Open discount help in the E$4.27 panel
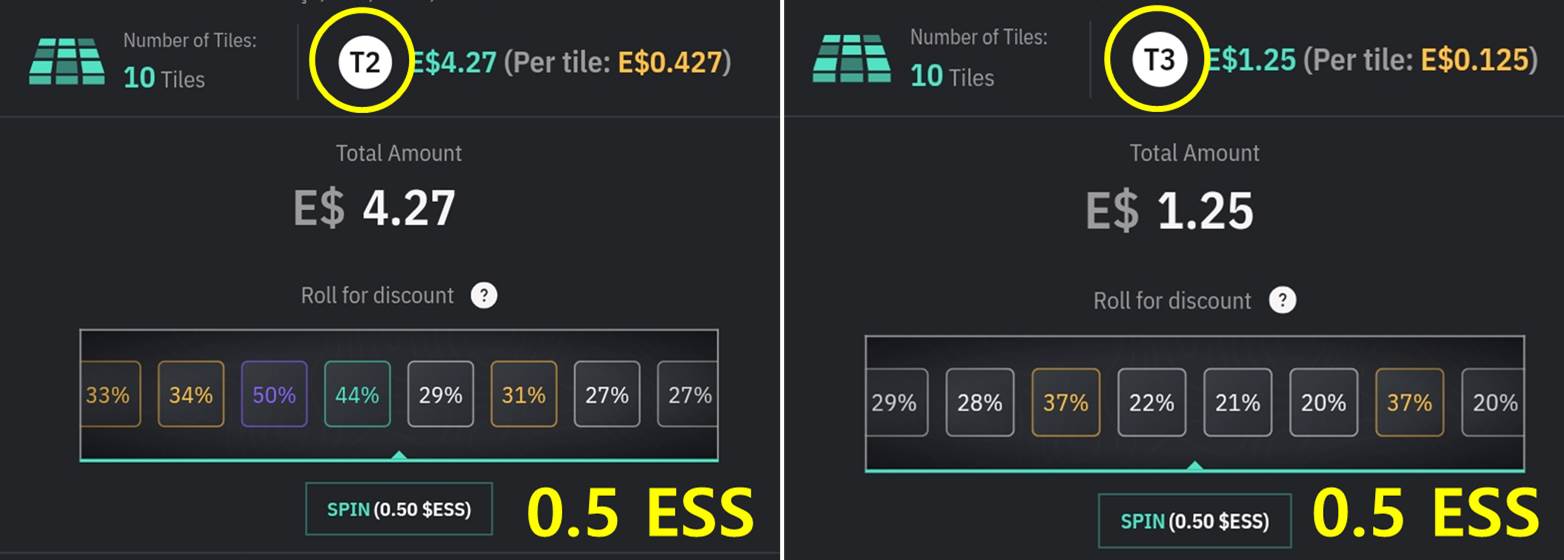Image resolution: width=1564 pixels, height=560 pixels. [x=484, y=296]
